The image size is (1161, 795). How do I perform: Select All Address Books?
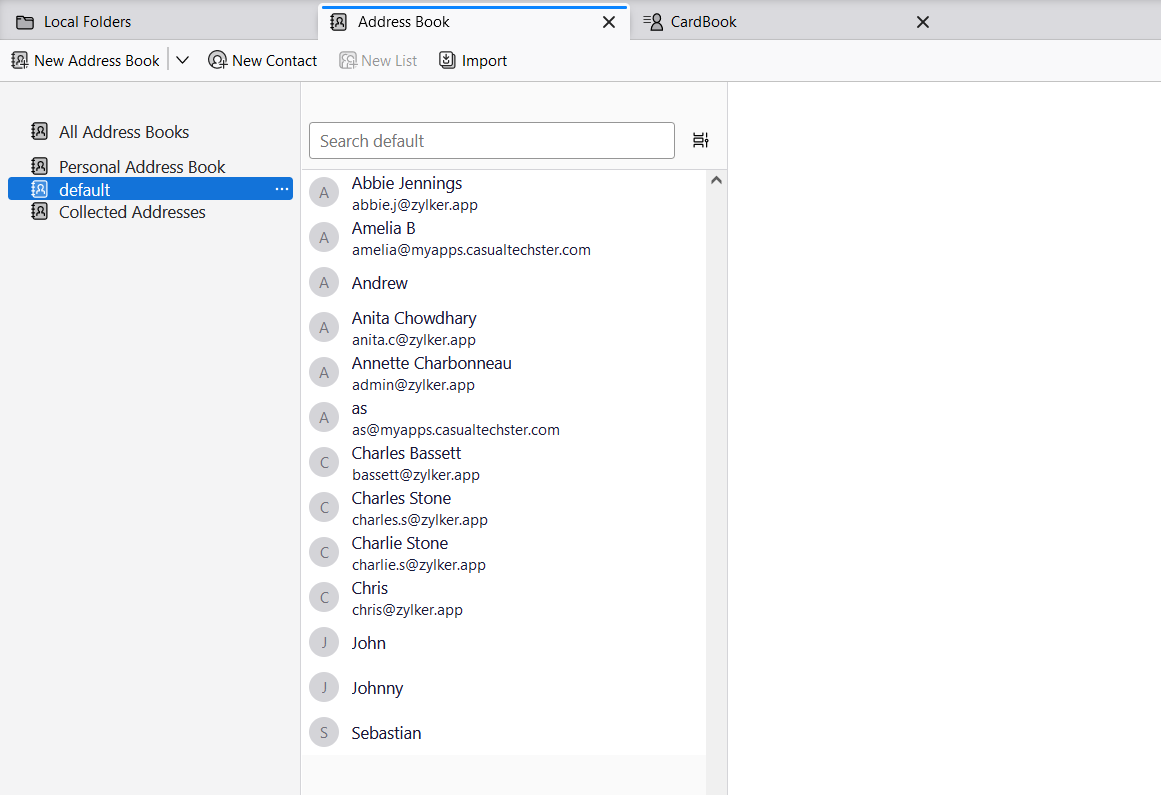[x=150, y=132]
